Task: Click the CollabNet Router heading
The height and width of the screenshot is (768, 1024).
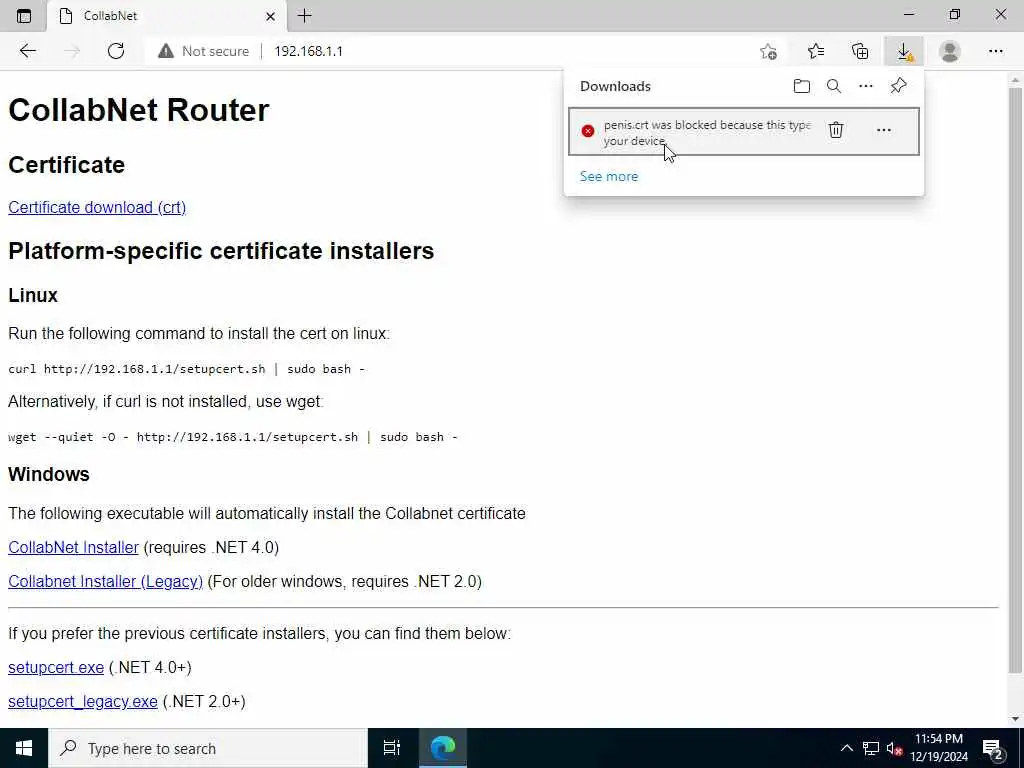Action: pos(138,110)
